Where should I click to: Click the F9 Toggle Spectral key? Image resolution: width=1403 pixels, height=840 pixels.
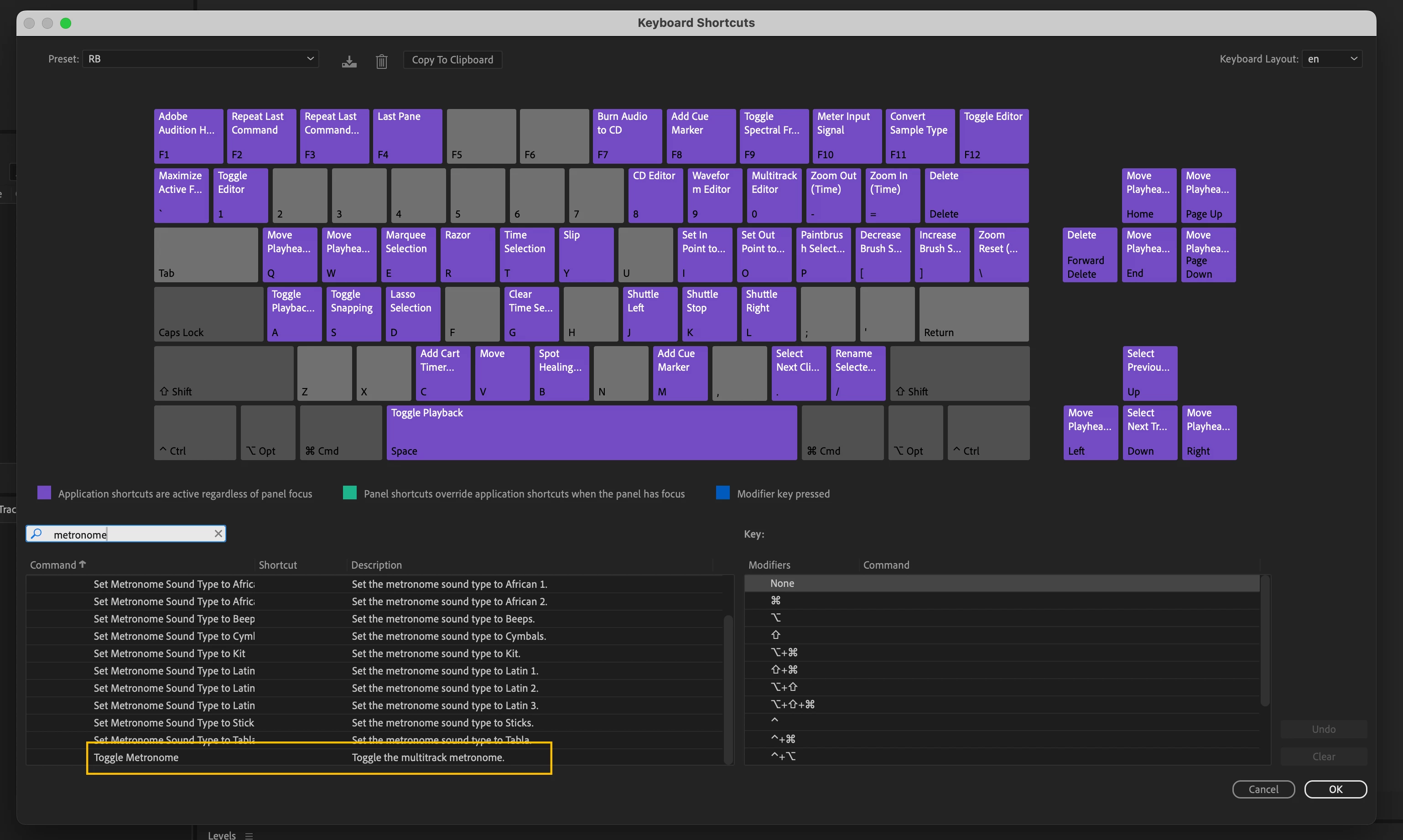[774, 136]
